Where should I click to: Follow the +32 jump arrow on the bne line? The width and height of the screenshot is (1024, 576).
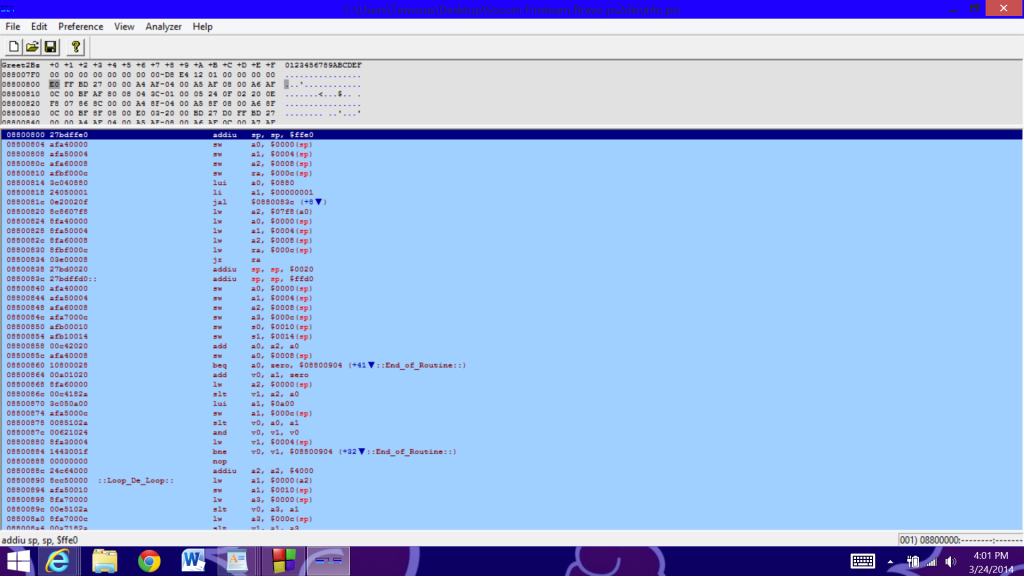361,451
